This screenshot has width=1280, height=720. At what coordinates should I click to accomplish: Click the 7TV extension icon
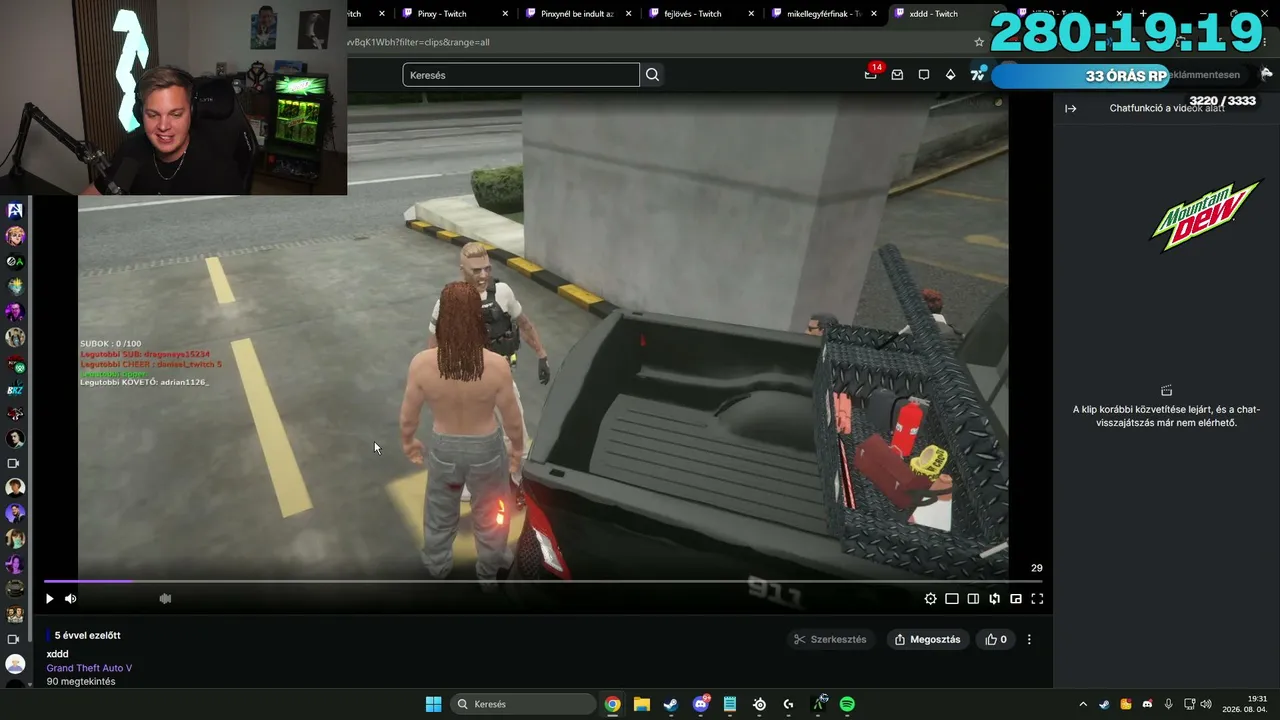point(978,74)
